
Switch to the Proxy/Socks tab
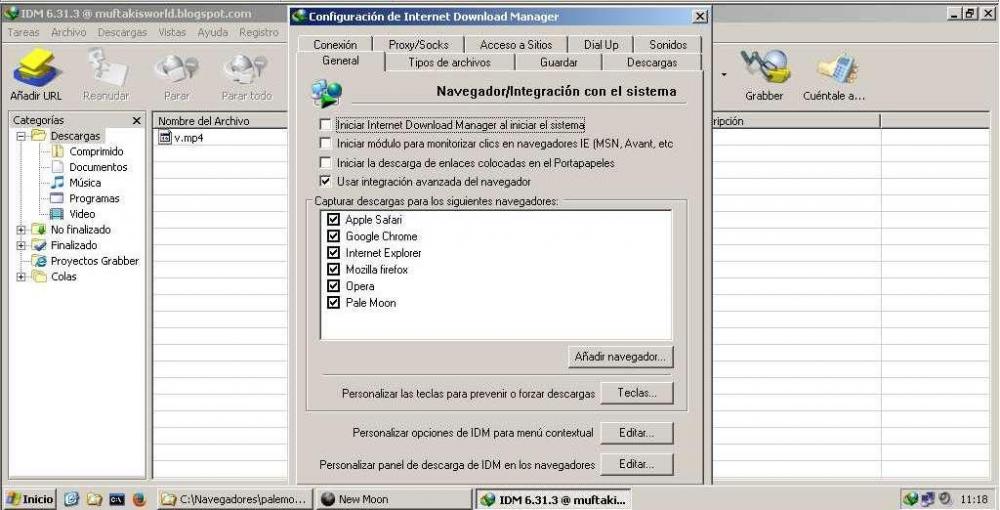418,45
